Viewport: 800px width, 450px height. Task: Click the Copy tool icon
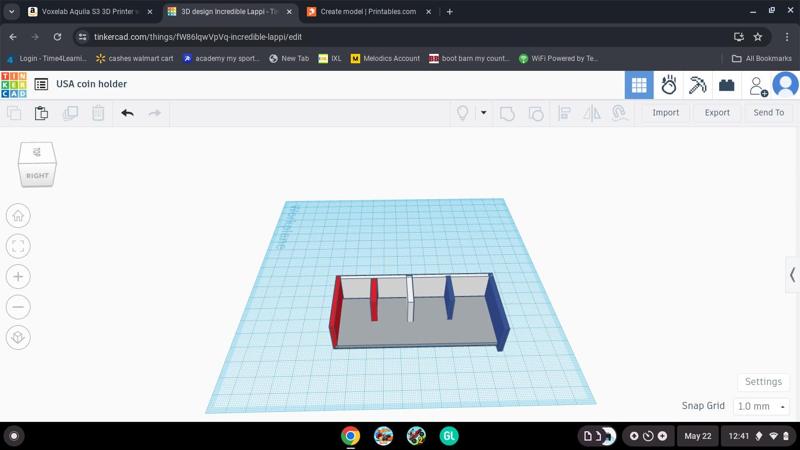coord(14,113)
